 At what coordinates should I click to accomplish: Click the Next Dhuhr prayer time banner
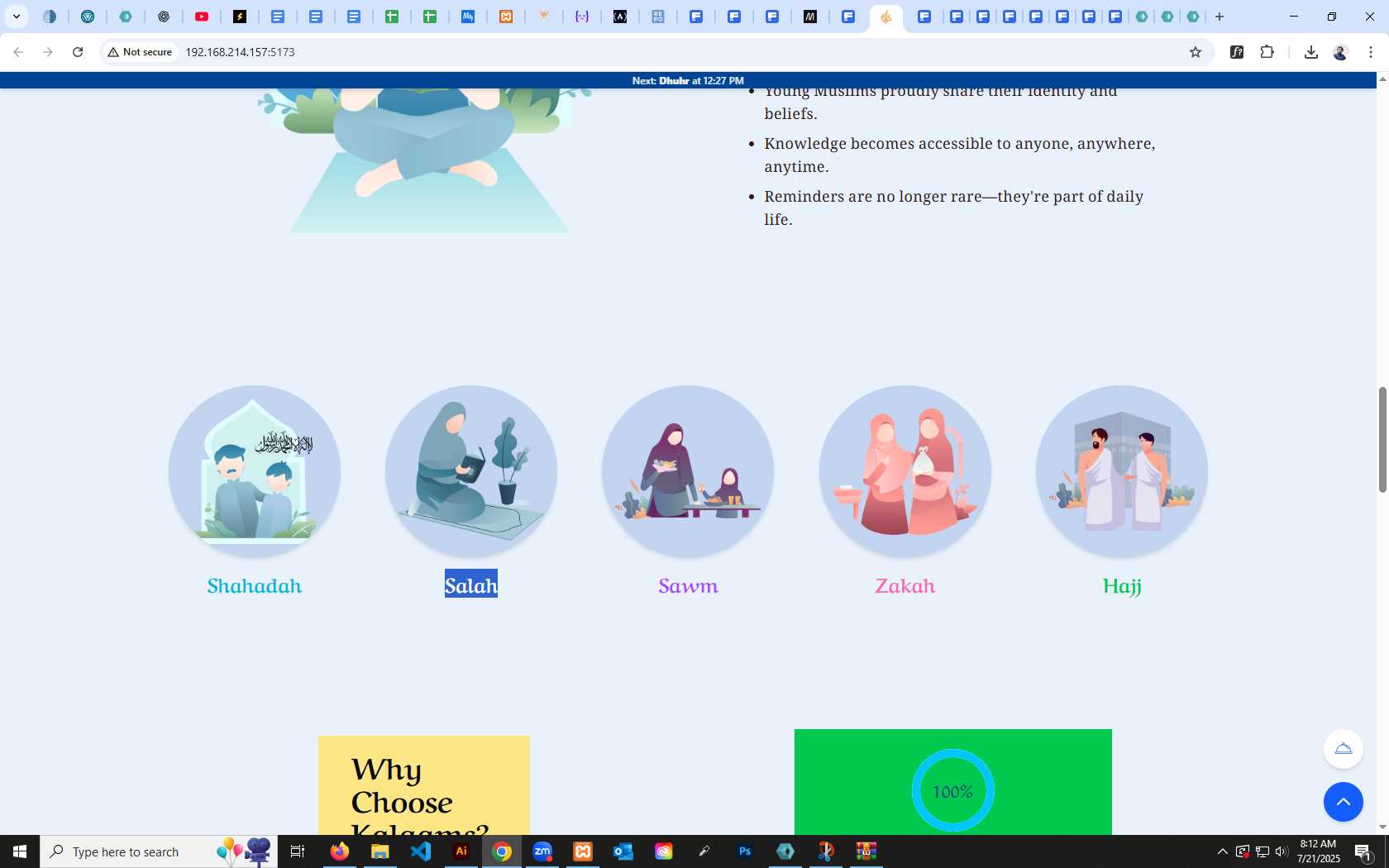[x=688, y=80]
